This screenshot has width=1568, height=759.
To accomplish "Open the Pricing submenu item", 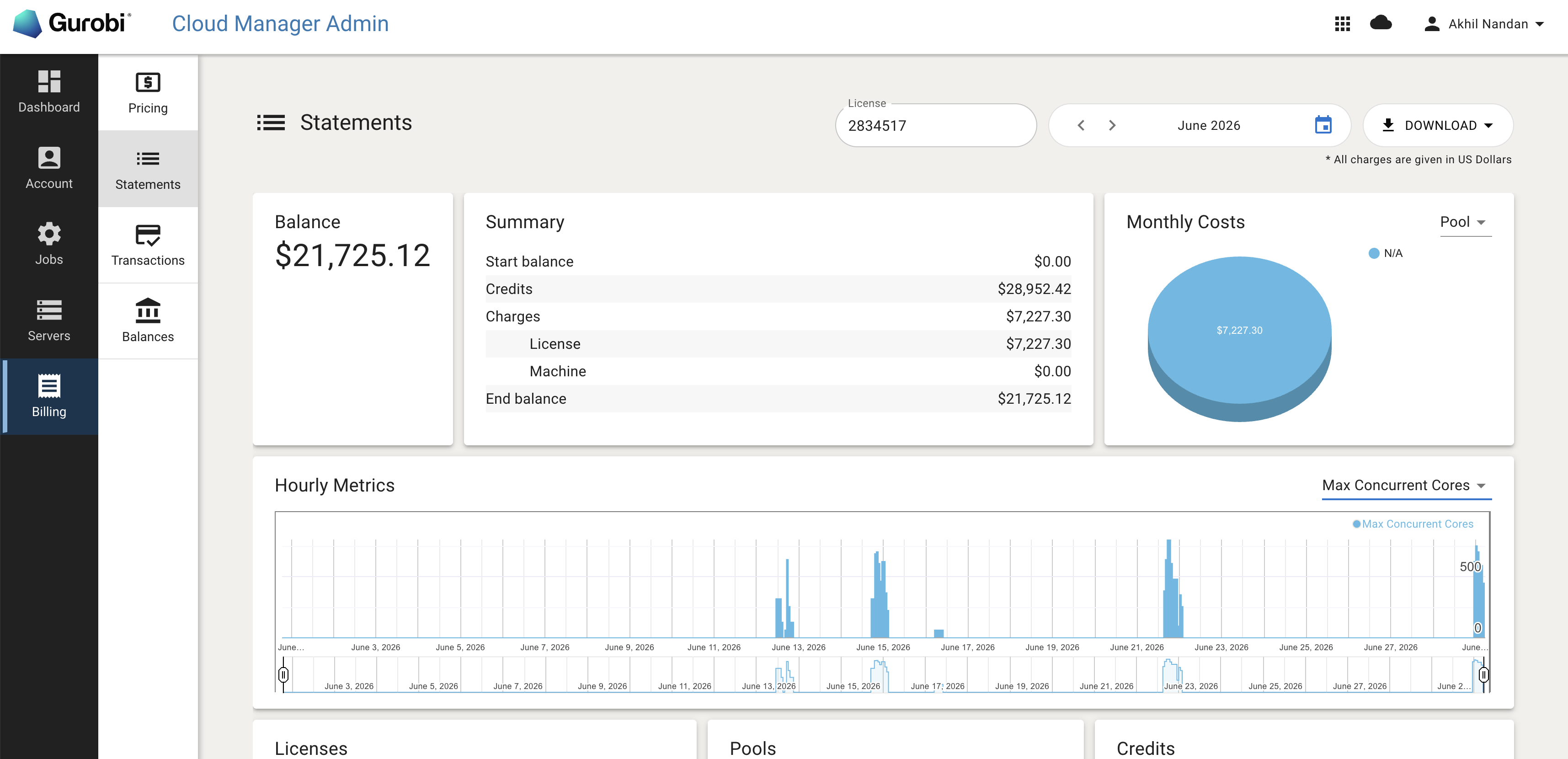I will pyautogui.click(x=148, y=92).
